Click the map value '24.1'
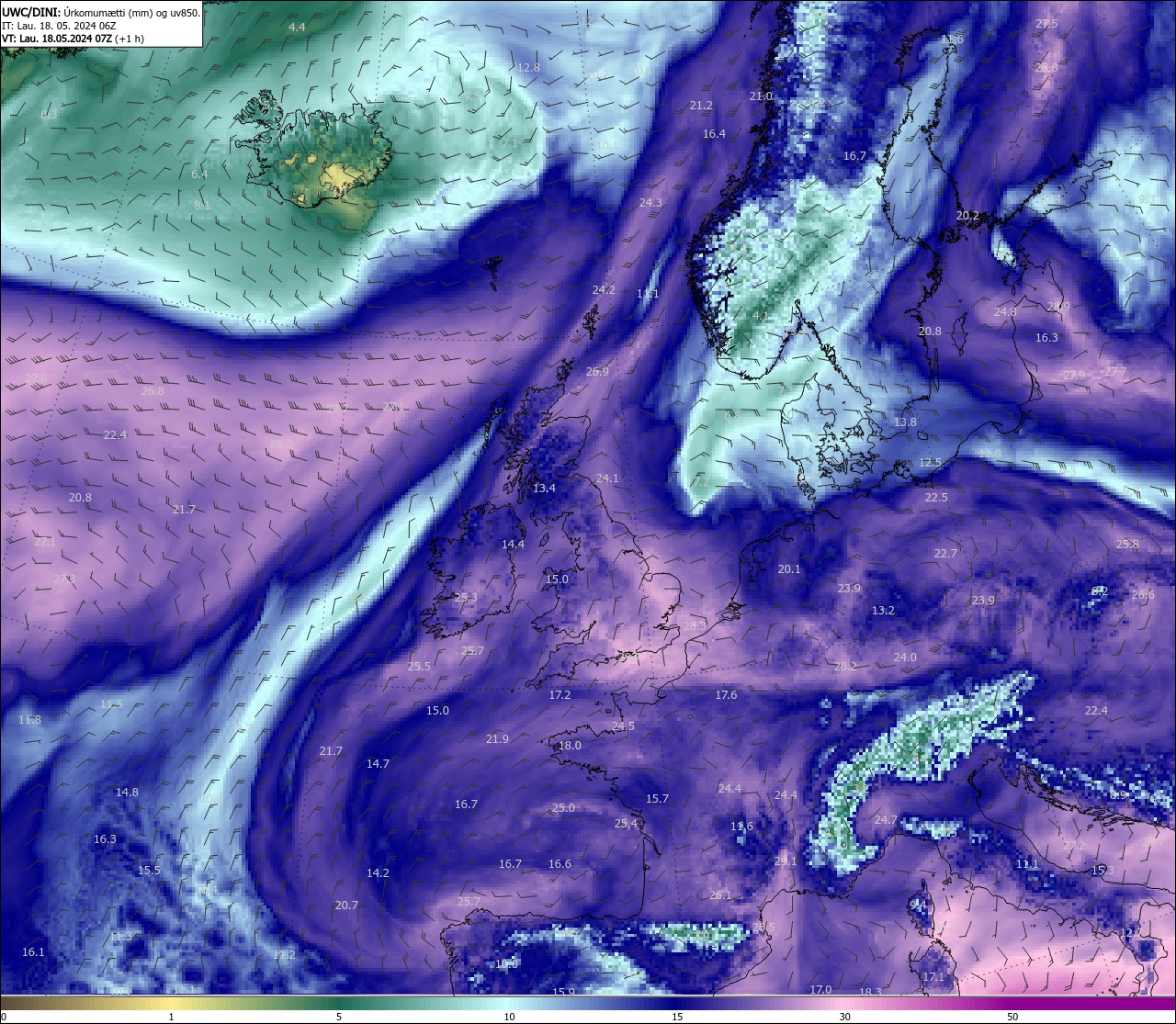 (x=607, y=478)
